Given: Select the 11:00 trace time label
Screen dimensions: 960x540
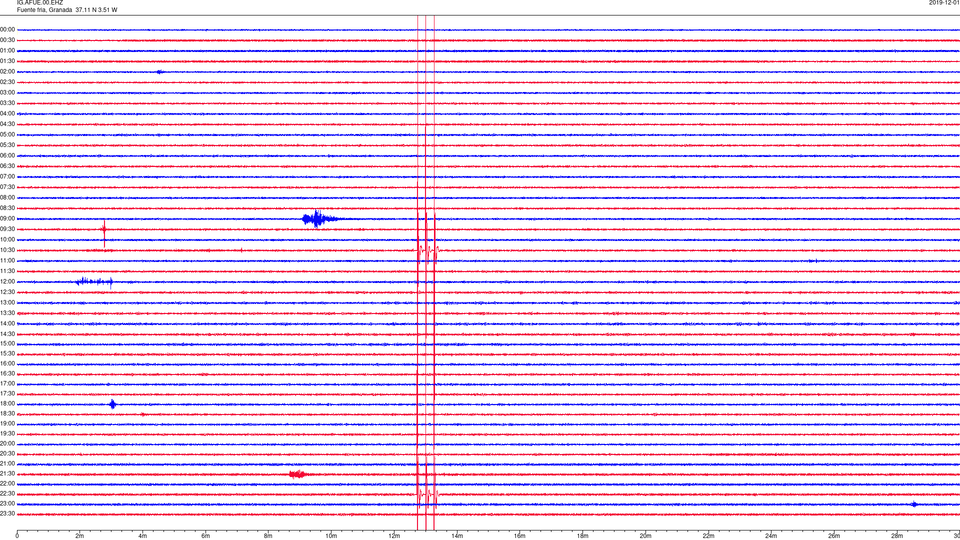Looking at the screenshot, I should pos(8,260).
